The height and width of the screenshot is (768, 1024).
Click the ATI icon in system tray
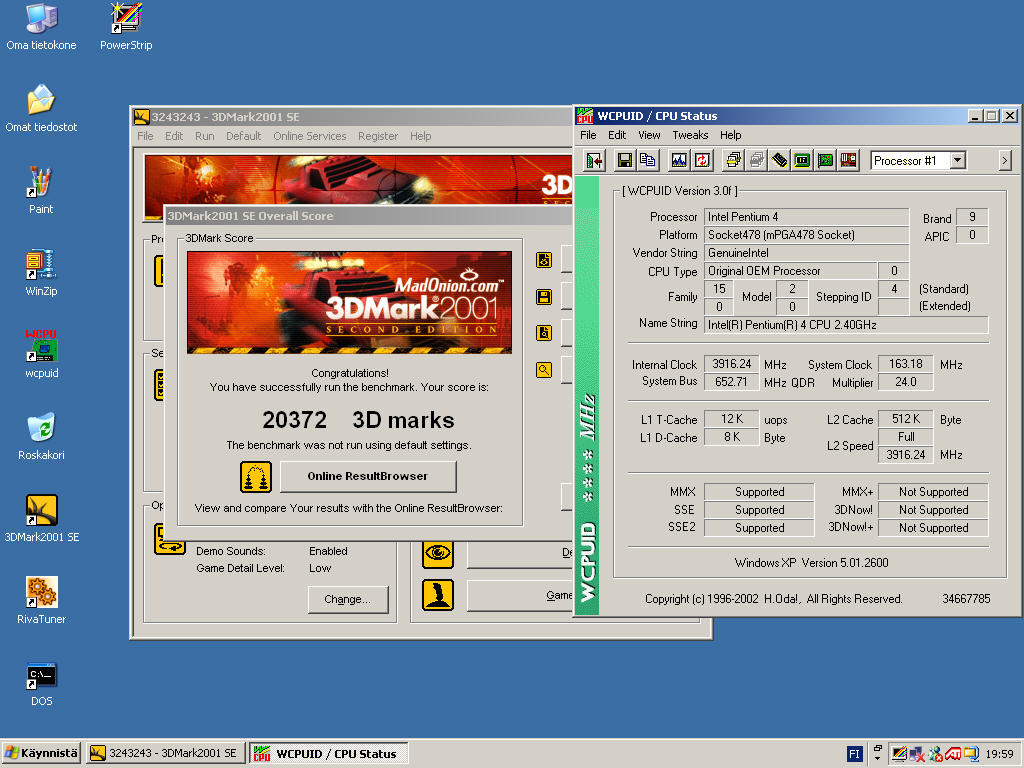(x=954, y=753)
